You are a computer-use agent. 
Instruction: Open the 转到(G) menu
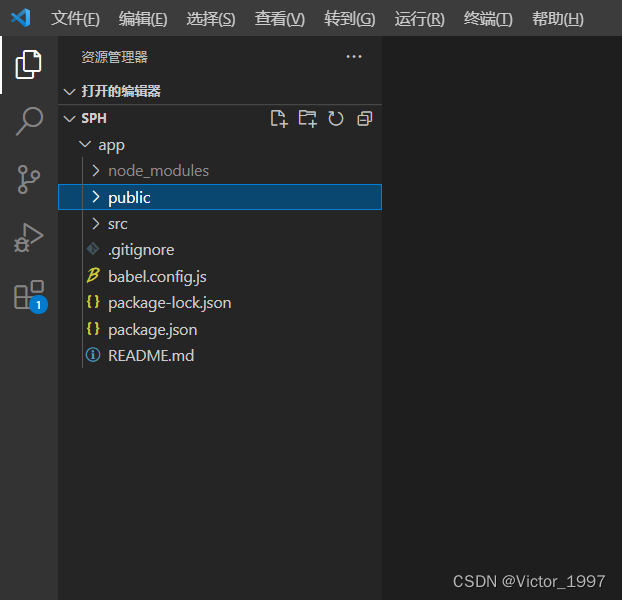tap(349, 19)
